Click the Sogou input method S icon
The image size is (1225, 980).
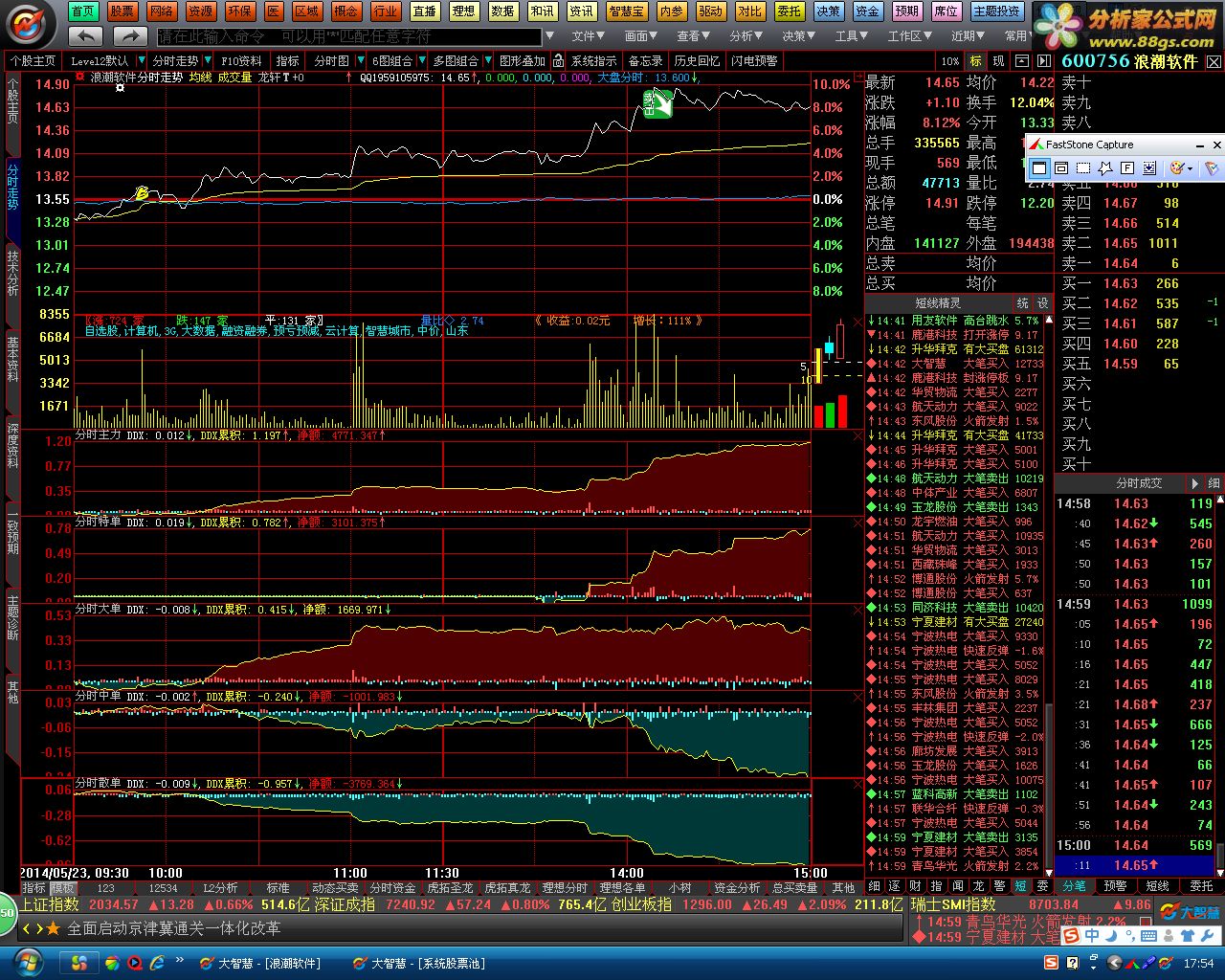click(x=1070, y=935)
